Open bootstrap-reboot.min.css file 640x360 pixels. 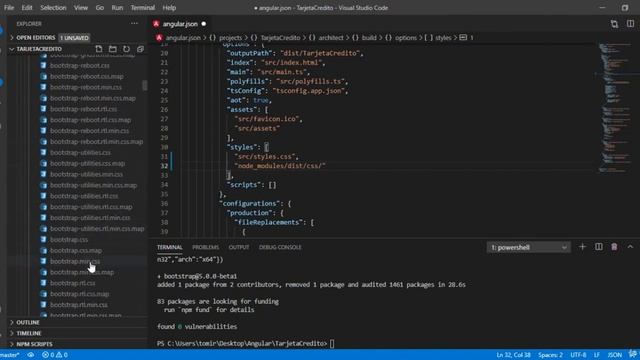(86, 87)
